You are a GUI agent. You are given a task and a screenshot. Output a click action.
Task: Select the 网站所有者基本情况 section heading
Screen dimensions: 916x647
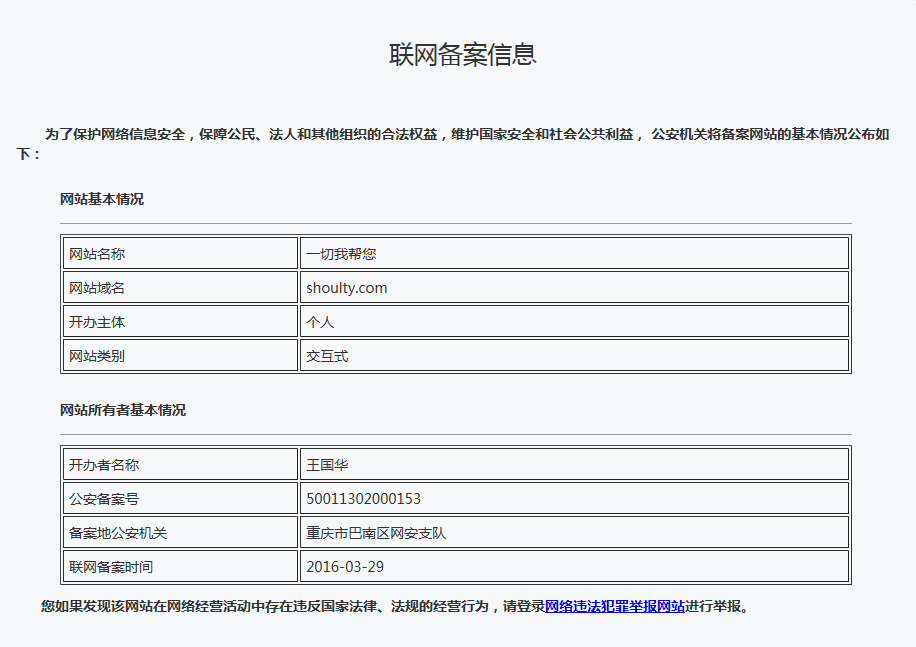123,410
